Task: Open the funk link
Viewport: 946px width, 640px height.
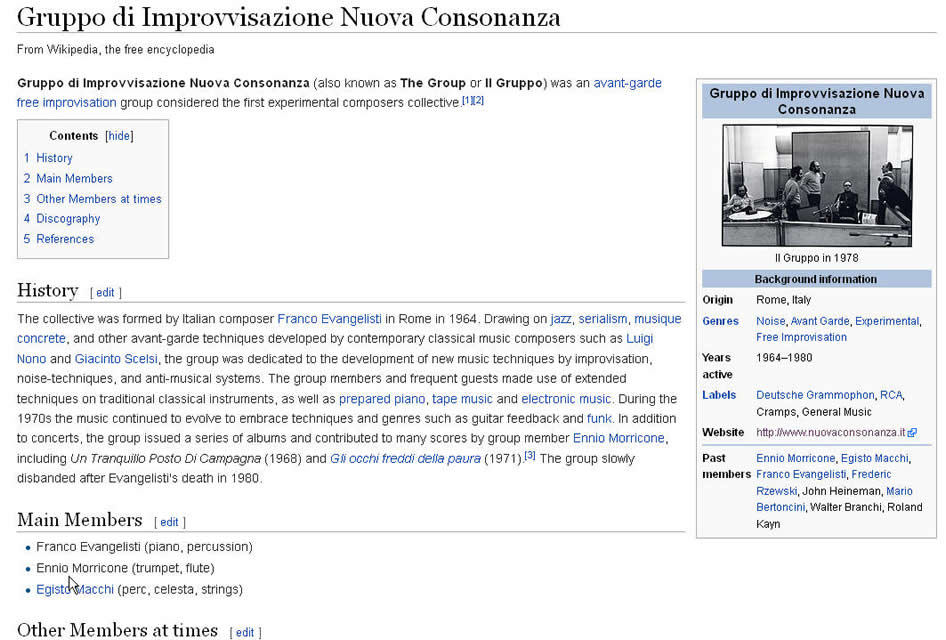Action: click(599, 419)
